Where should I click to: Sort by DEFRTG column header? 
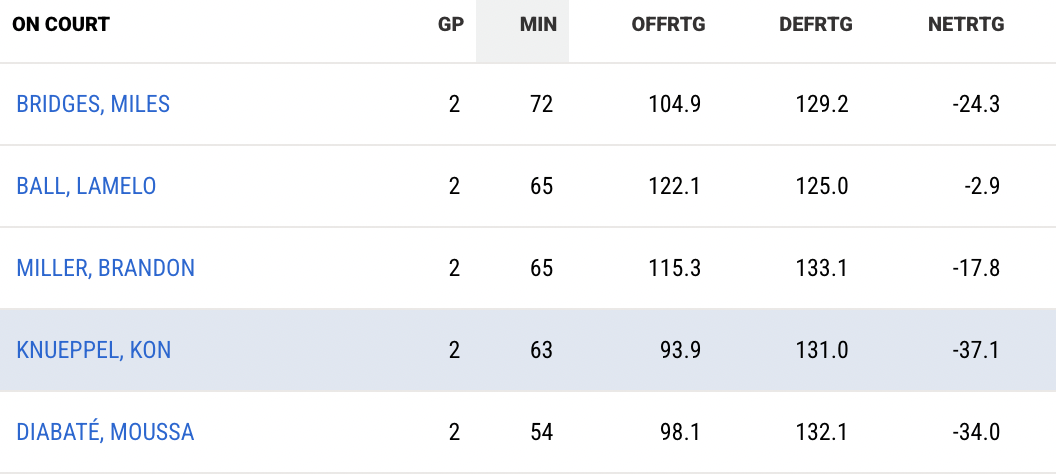coord(815,25)
